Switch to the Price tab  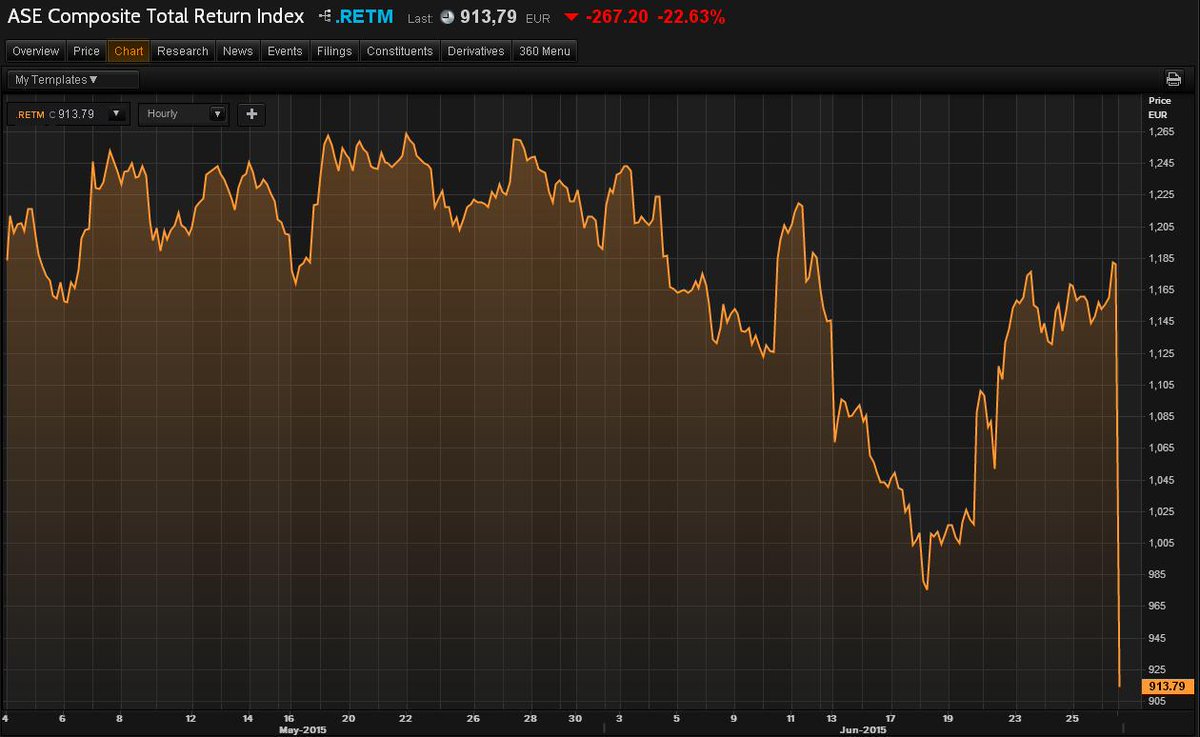coord(86,51)
